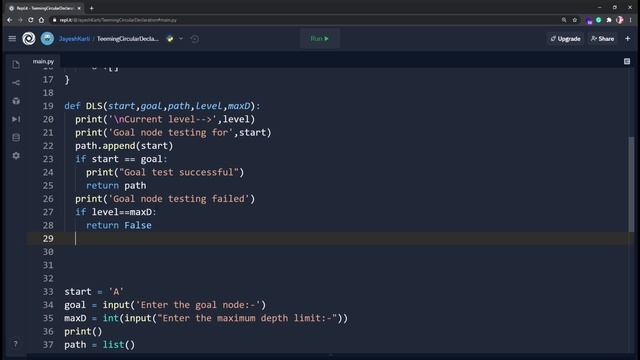Click the zoom magnifier in address bar
The width and height of the screenshot is (640, 360).
click(564, 20)
